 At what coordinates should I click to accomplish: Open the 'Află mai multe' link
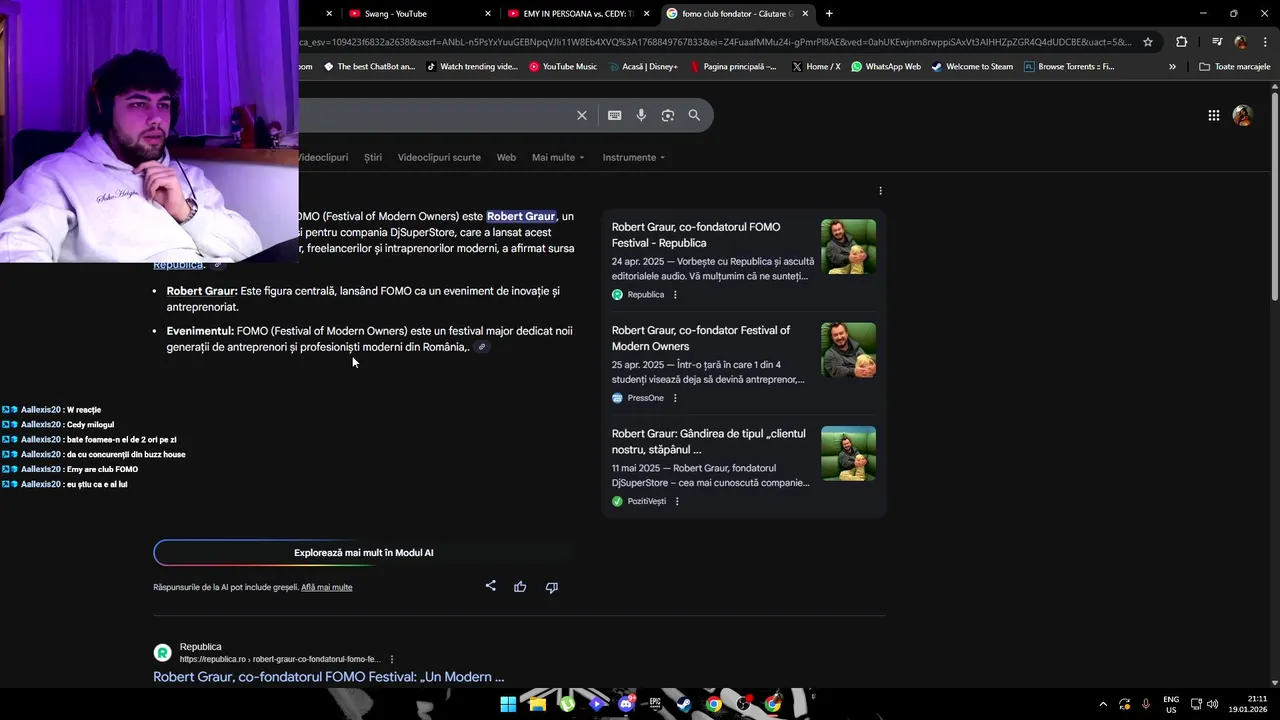tap(327, 587)
